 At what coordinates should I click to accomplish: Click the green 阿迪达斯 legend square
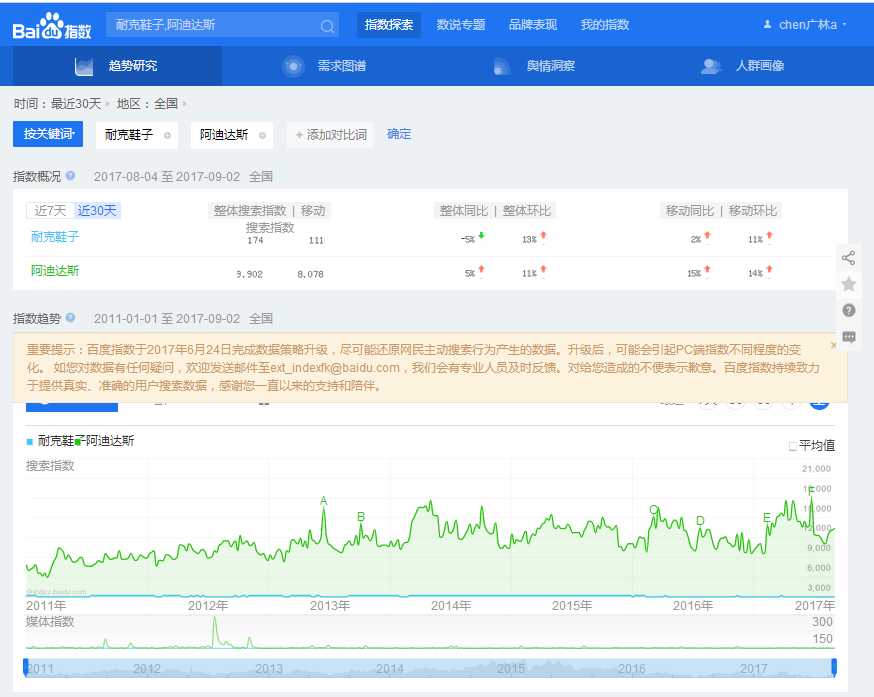click(x=78, y=442)
